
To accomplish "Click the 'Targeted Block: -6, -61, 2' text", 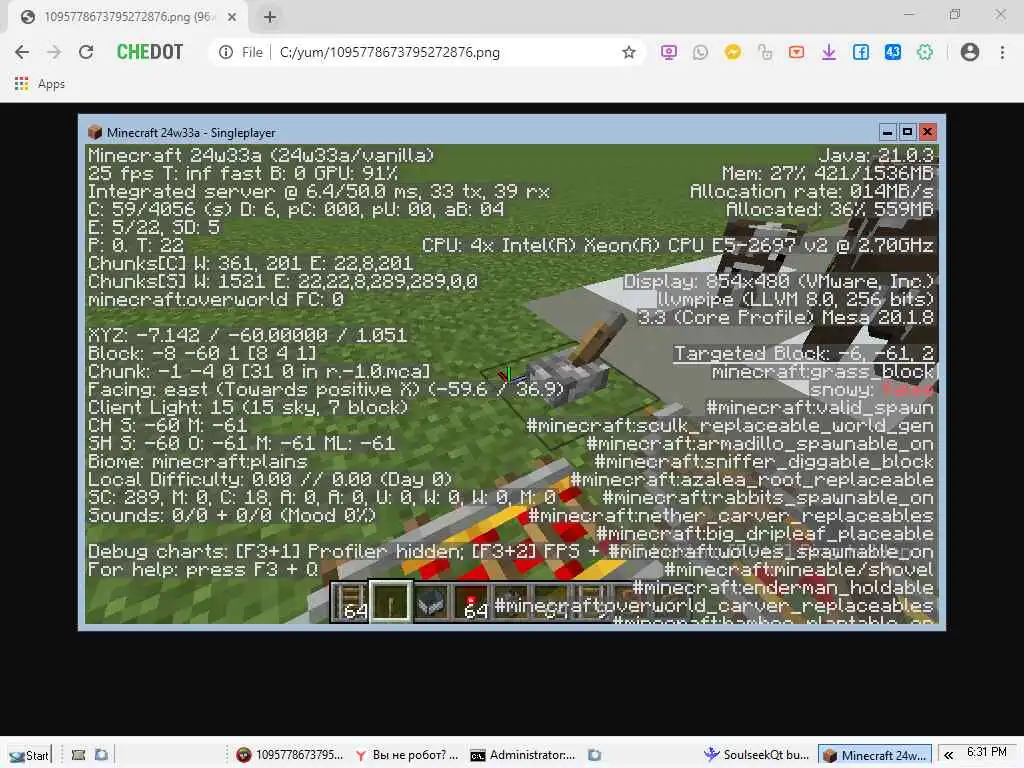I will click(x=803, y=353).
